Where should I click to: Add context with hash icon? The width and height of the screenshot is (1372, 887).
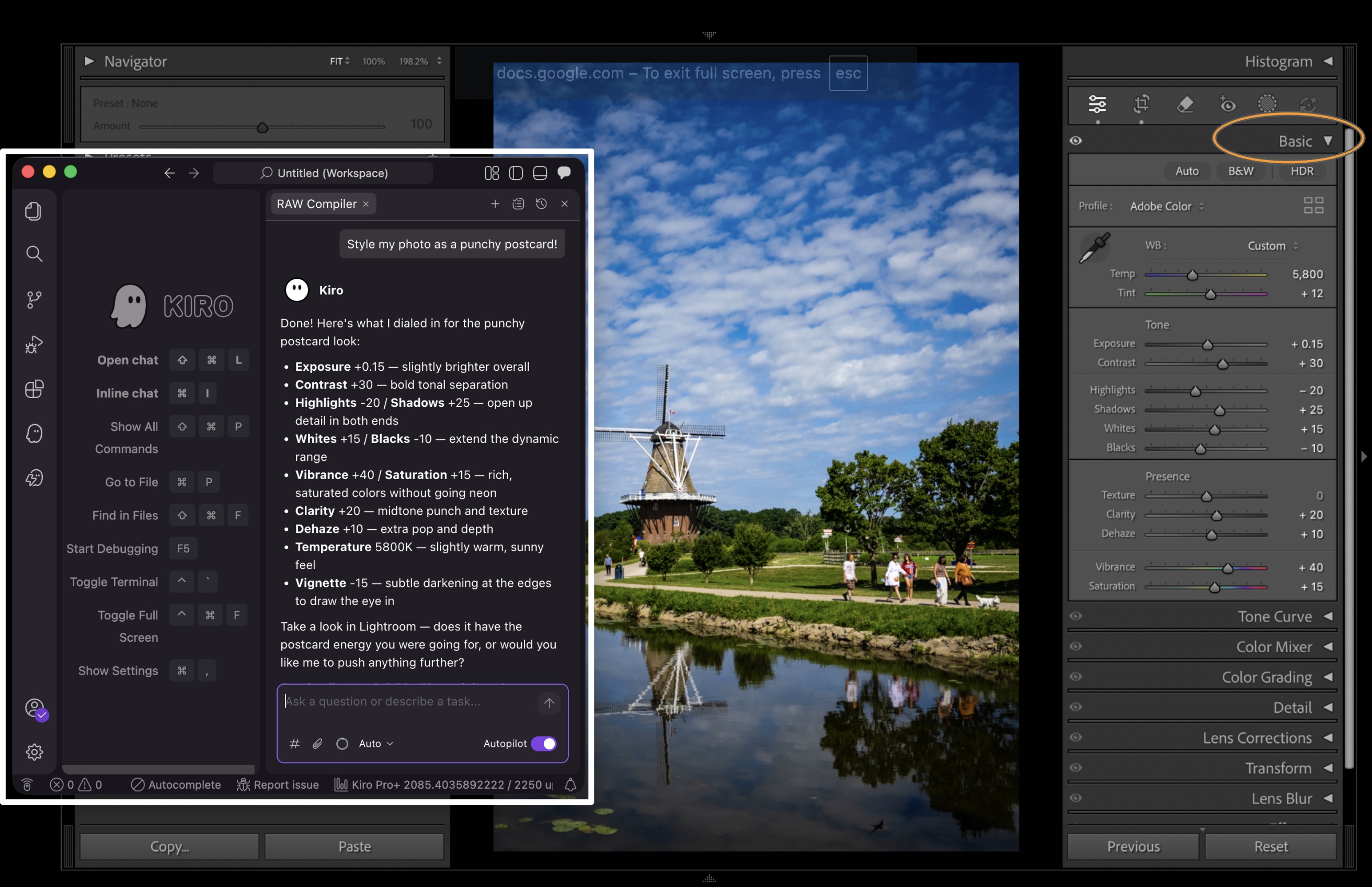(294, 744)
